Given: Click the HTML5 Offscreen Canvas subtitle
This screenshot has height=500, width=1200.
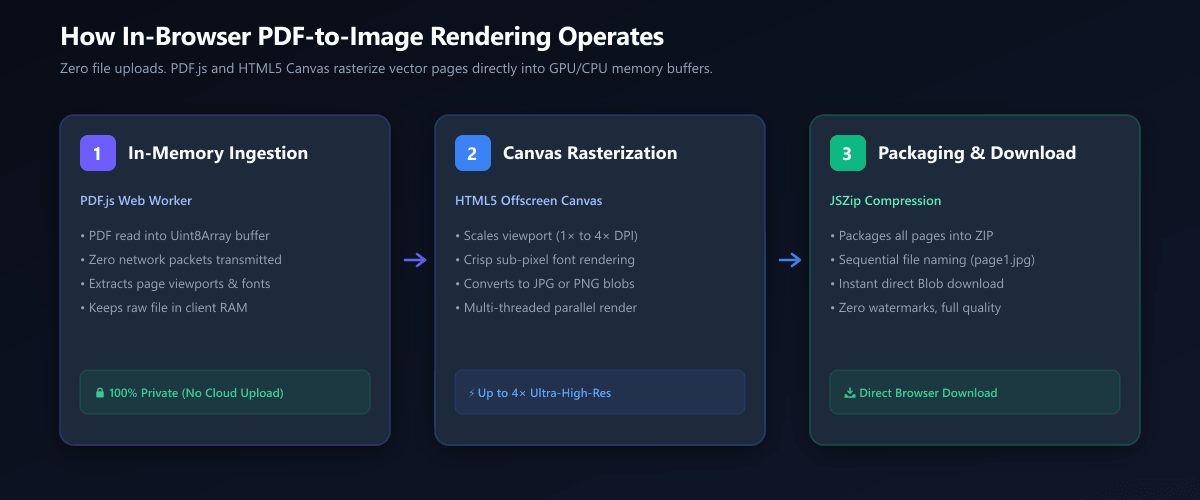Looking at the screenshot, I should pos(529,200).
